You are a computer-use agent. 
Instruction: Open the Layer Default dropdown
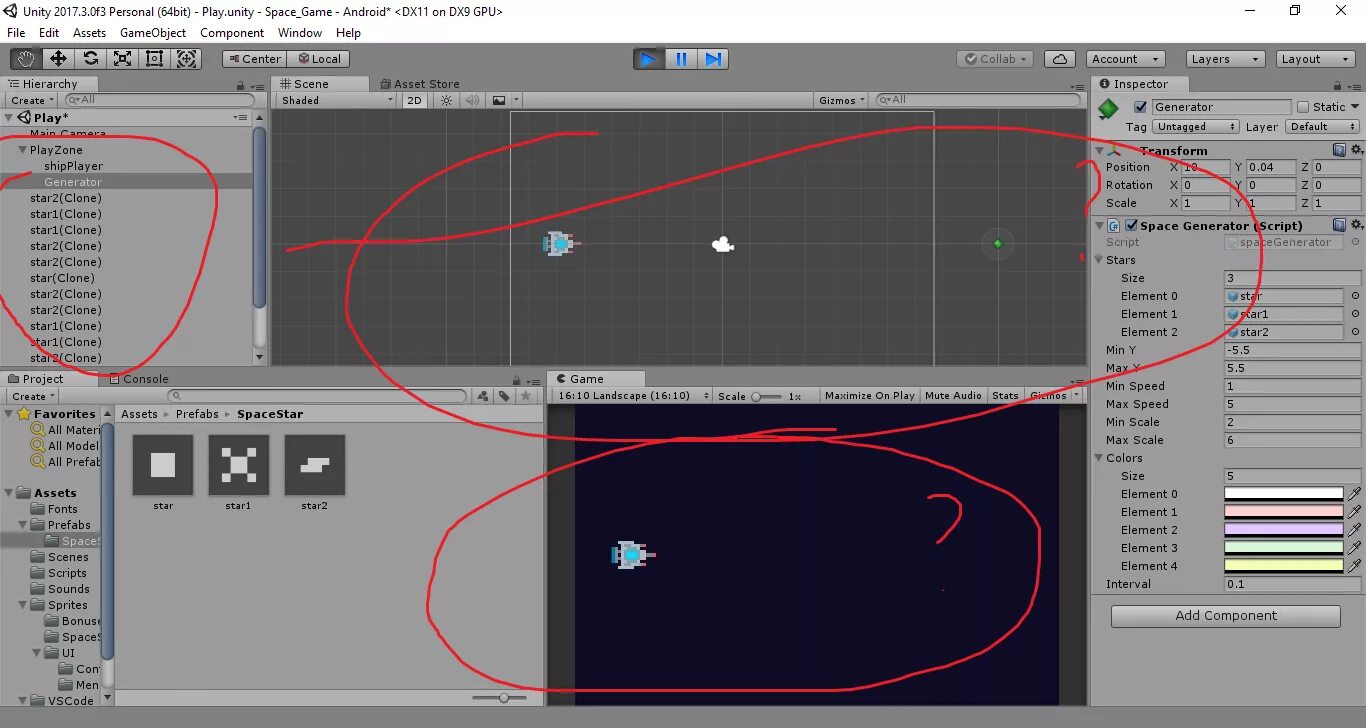coord(1322,127)
